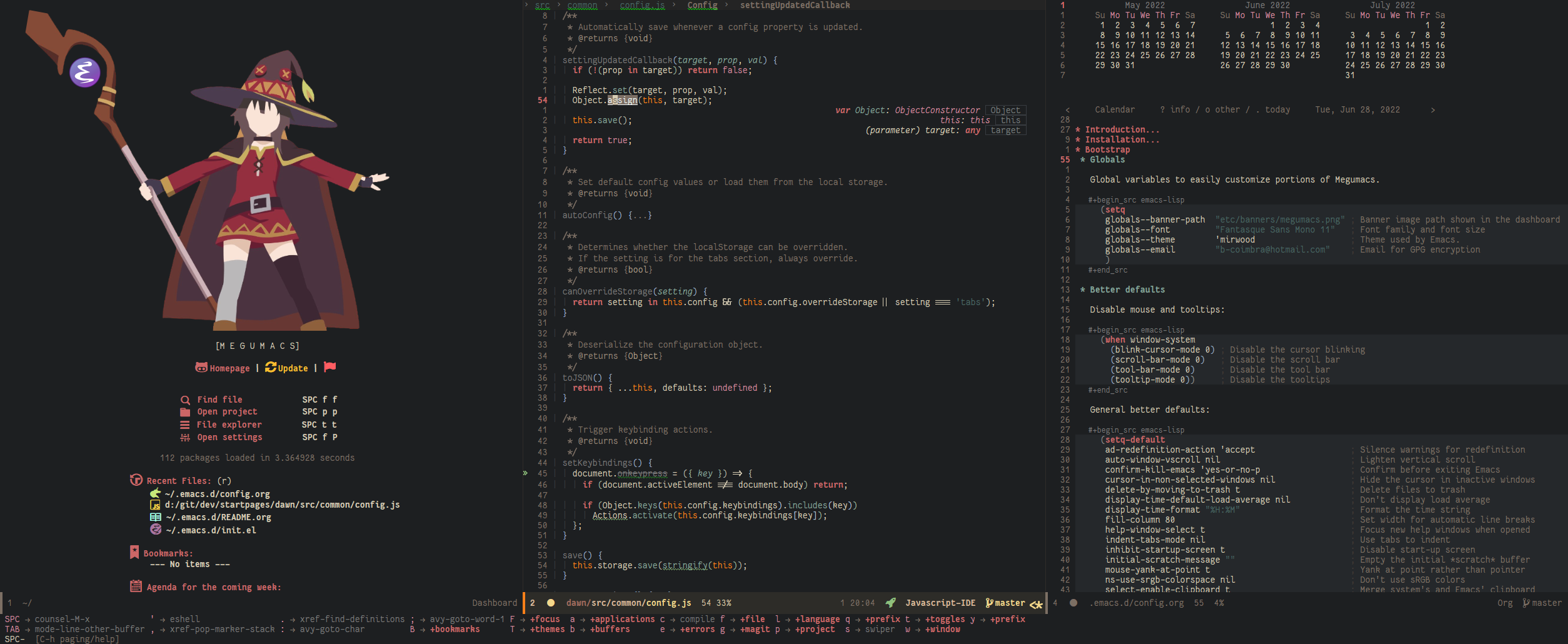This screenshot has height=644, width=1568.
Task: Click the git branch icon in config.org modeline
Action: (1526, 603)
